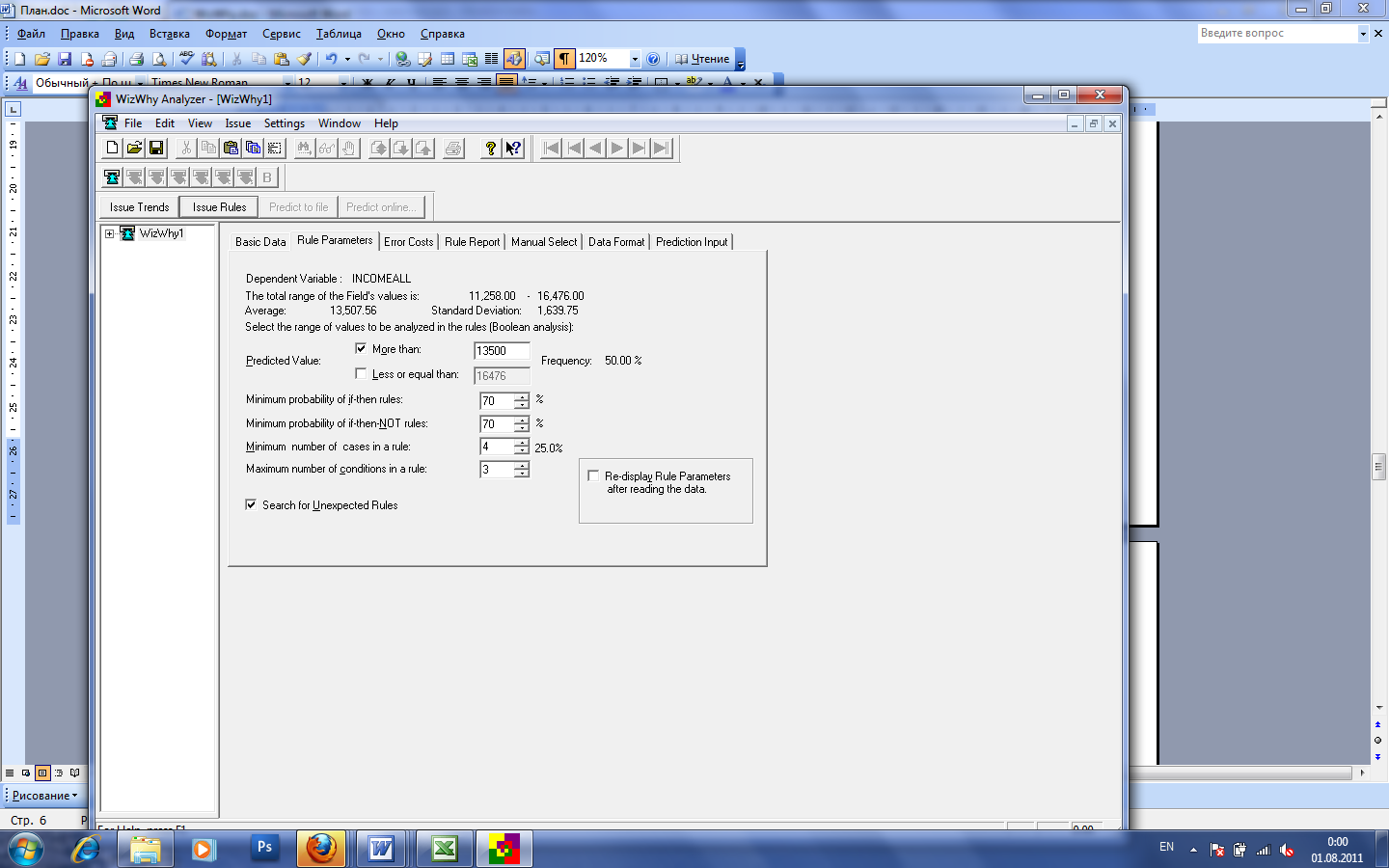The height and width of the screenshot is (868, 1389).
Task: Click Word's Format Painter brush icon
Action: (305, 59)
